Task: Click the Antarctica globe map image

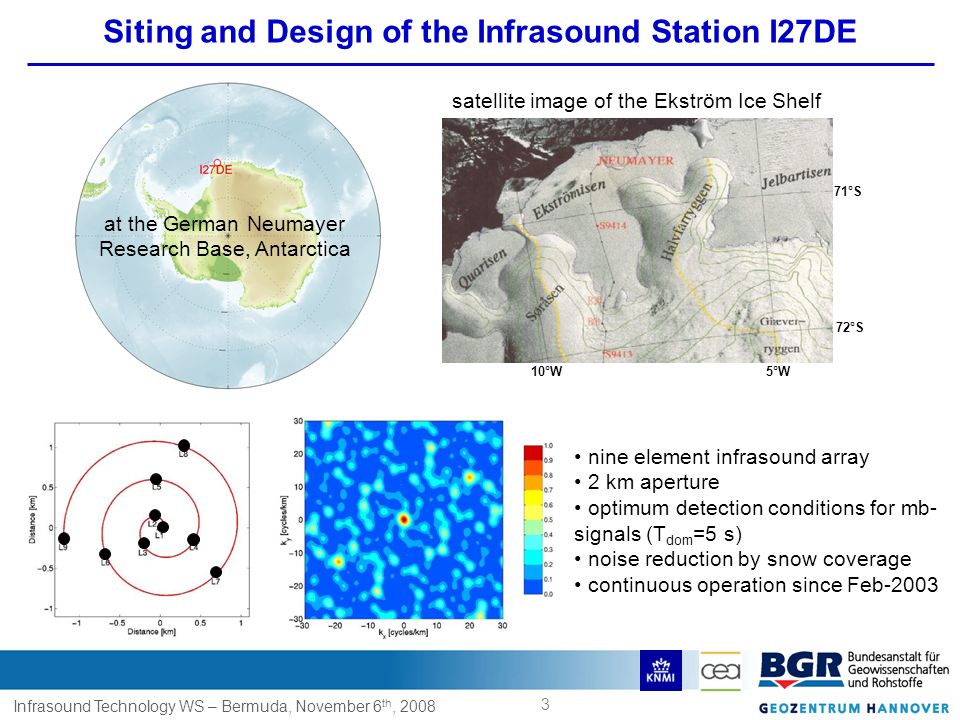Action: [x=228, y=236]
